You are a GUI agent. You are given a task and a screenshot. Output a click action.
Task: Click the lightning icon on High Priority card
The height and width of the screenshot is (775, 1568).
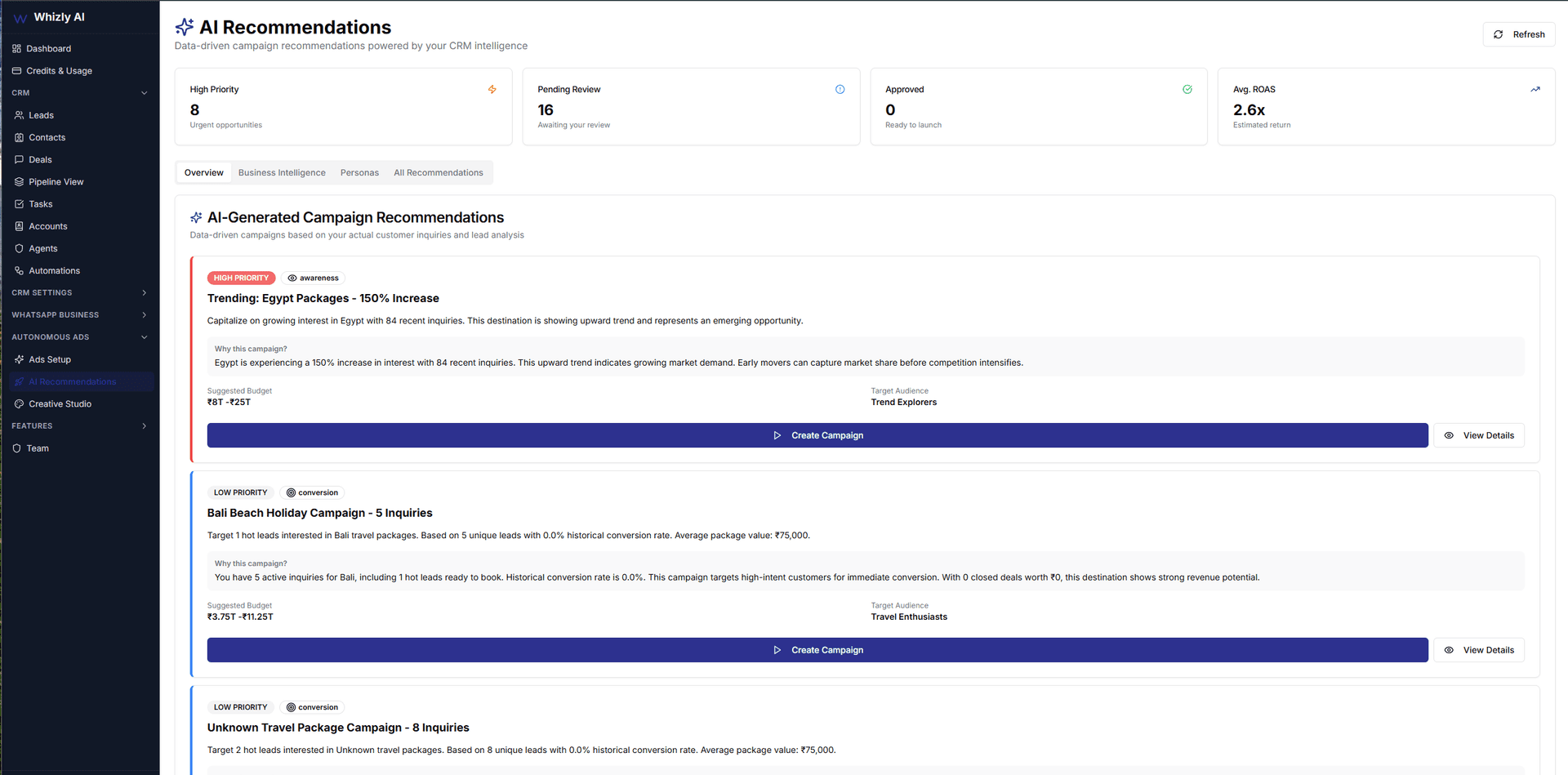point(492,89)
